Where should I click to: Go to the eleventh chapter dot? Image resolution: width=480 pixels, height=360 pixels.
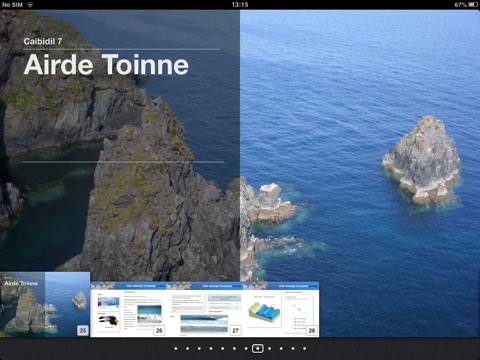(293, 348)
